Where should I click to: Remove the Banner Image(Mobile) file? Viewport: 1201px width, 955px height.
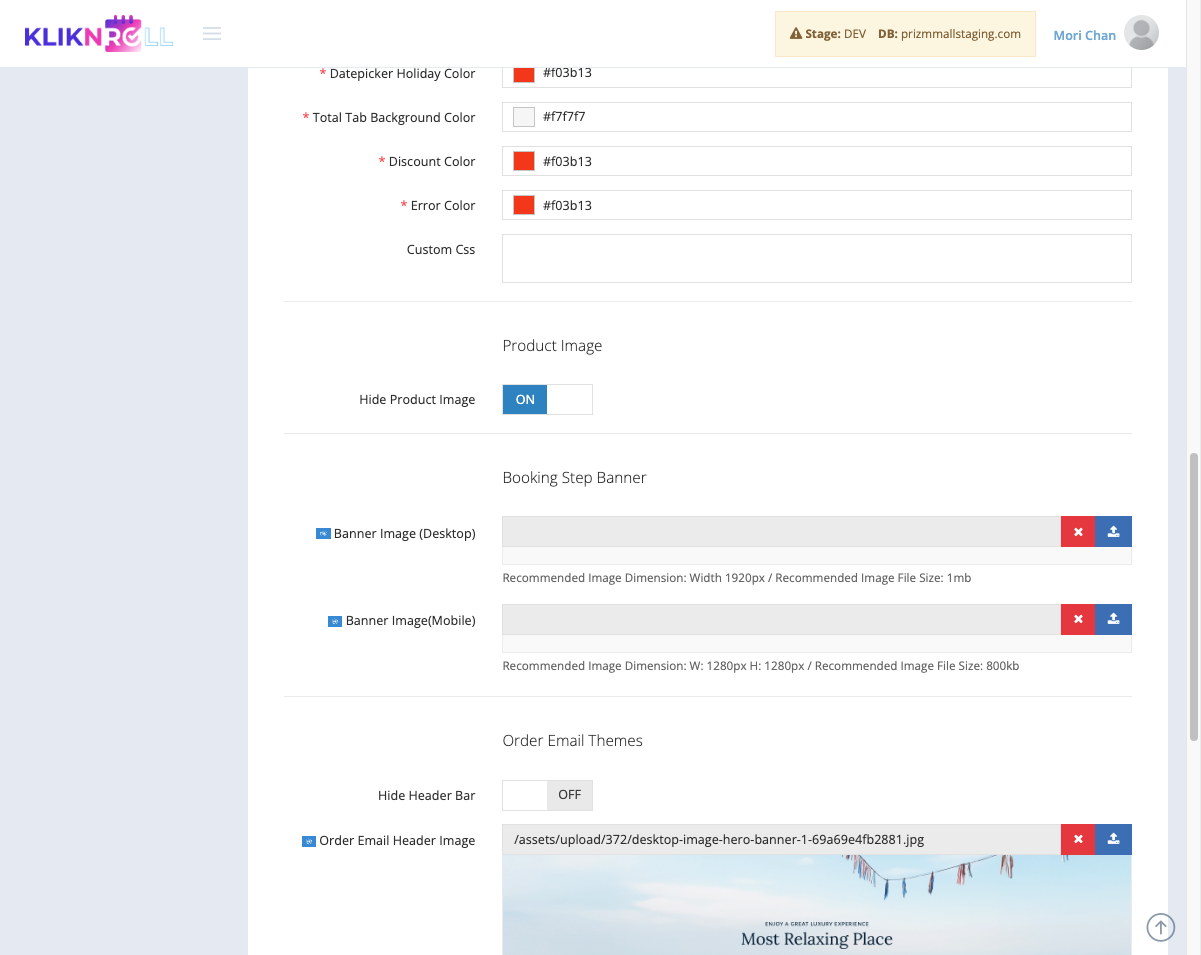[1078, 620]
